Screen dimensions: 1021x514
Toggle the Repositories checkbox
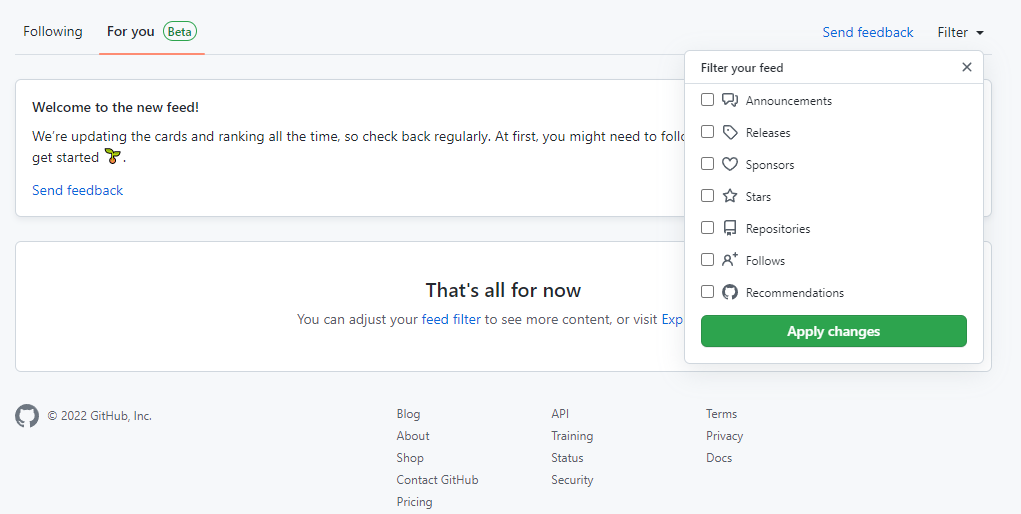coord(708,228)
